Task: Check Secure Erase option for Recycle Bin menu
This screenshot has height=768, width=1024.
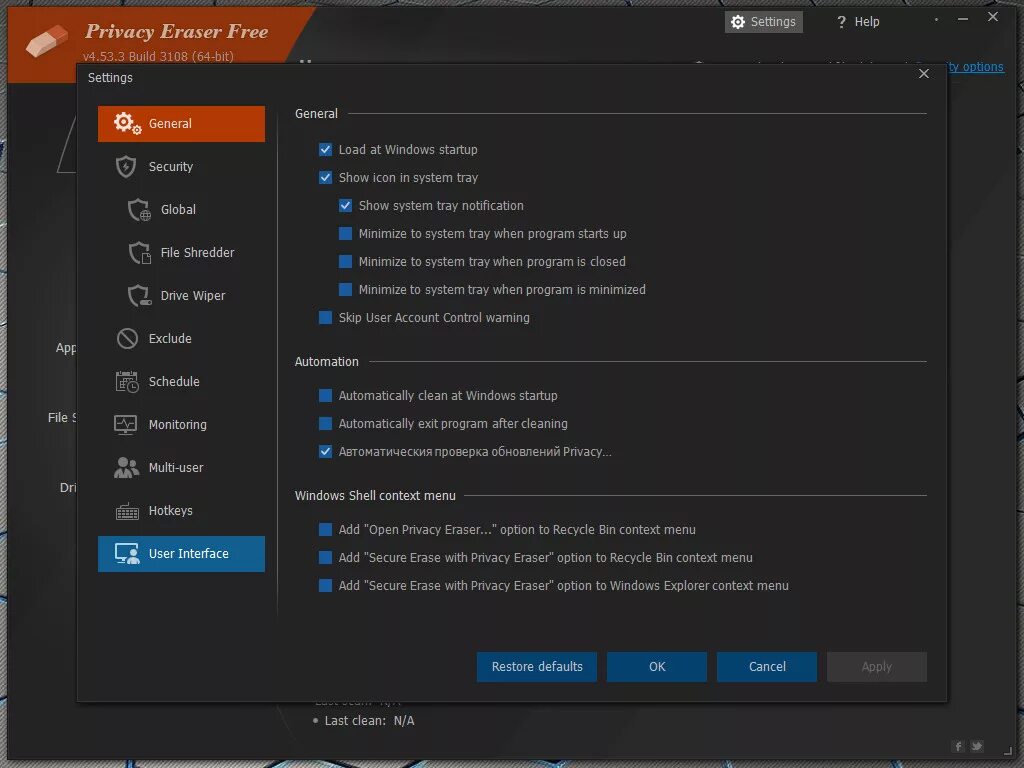Action: (325, 558)
